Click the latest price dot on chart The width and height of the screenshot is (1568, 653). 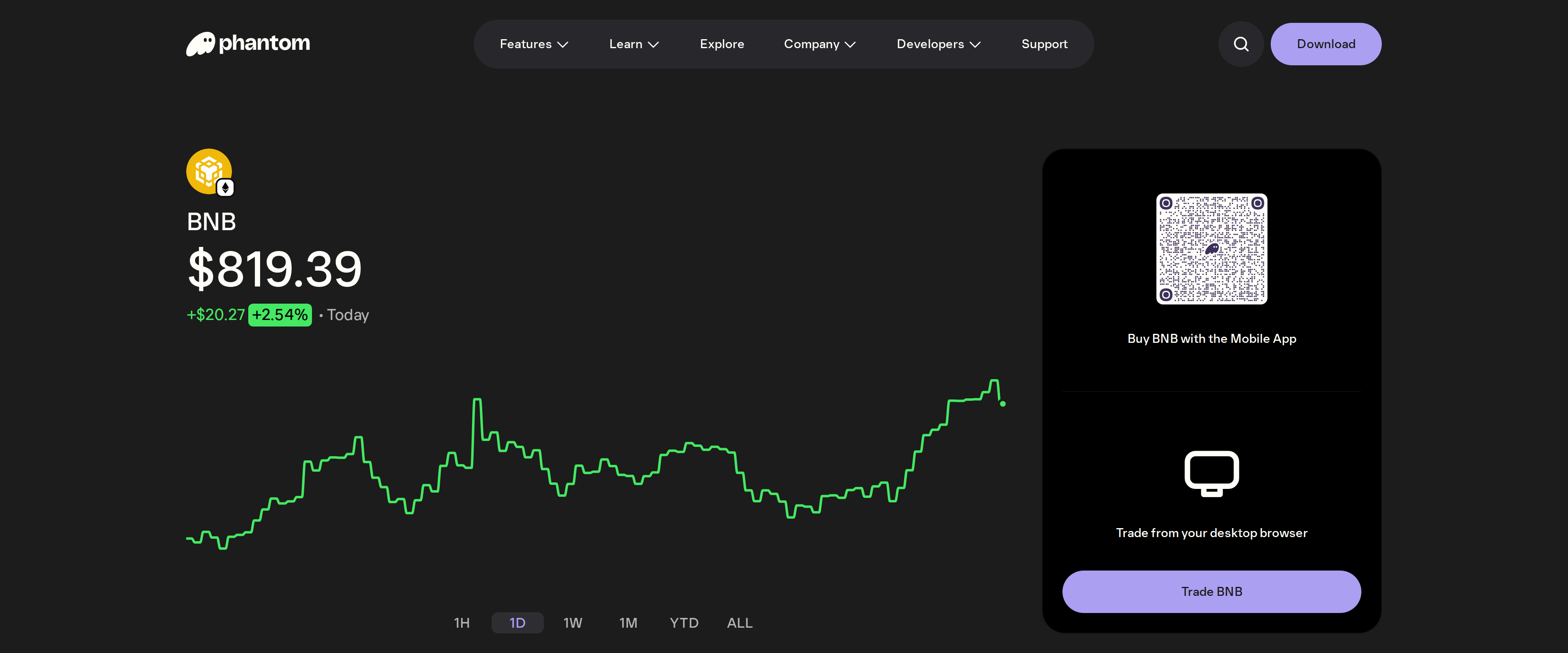(x=1002, y=404)
